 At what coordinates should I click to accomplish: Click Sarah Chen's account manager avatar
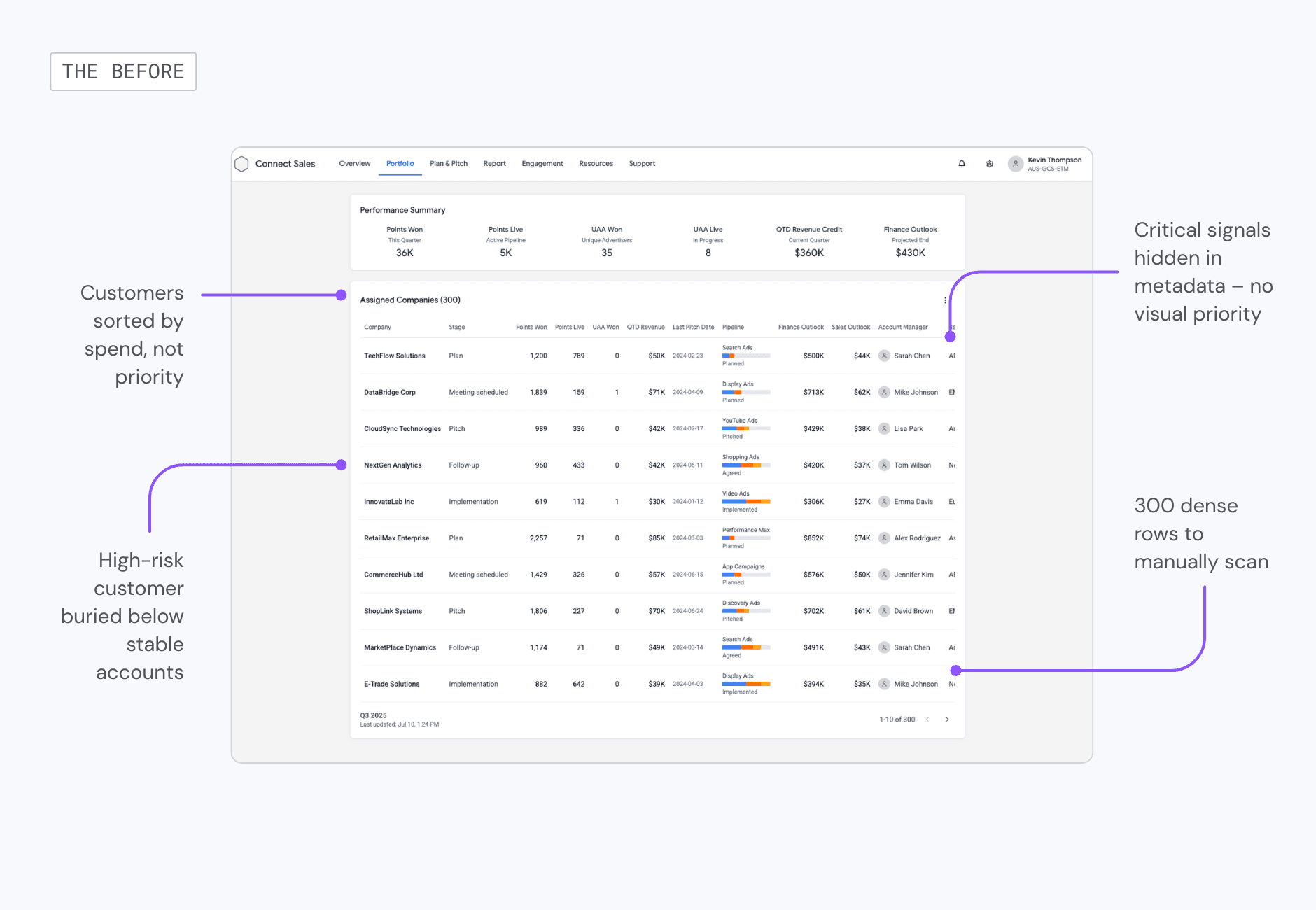pyautogui.click(x=884, y=356)
